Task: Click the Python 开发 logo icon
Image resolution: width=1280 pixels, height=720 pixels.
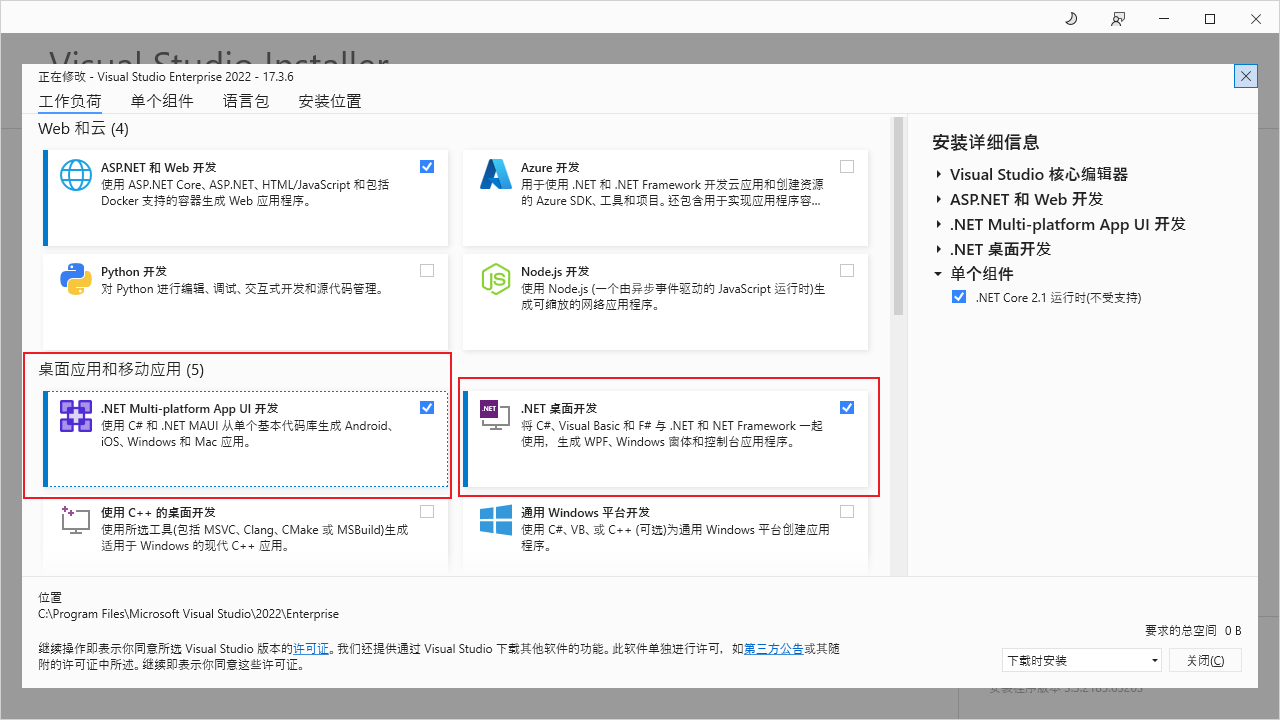Action: point(76,279)
